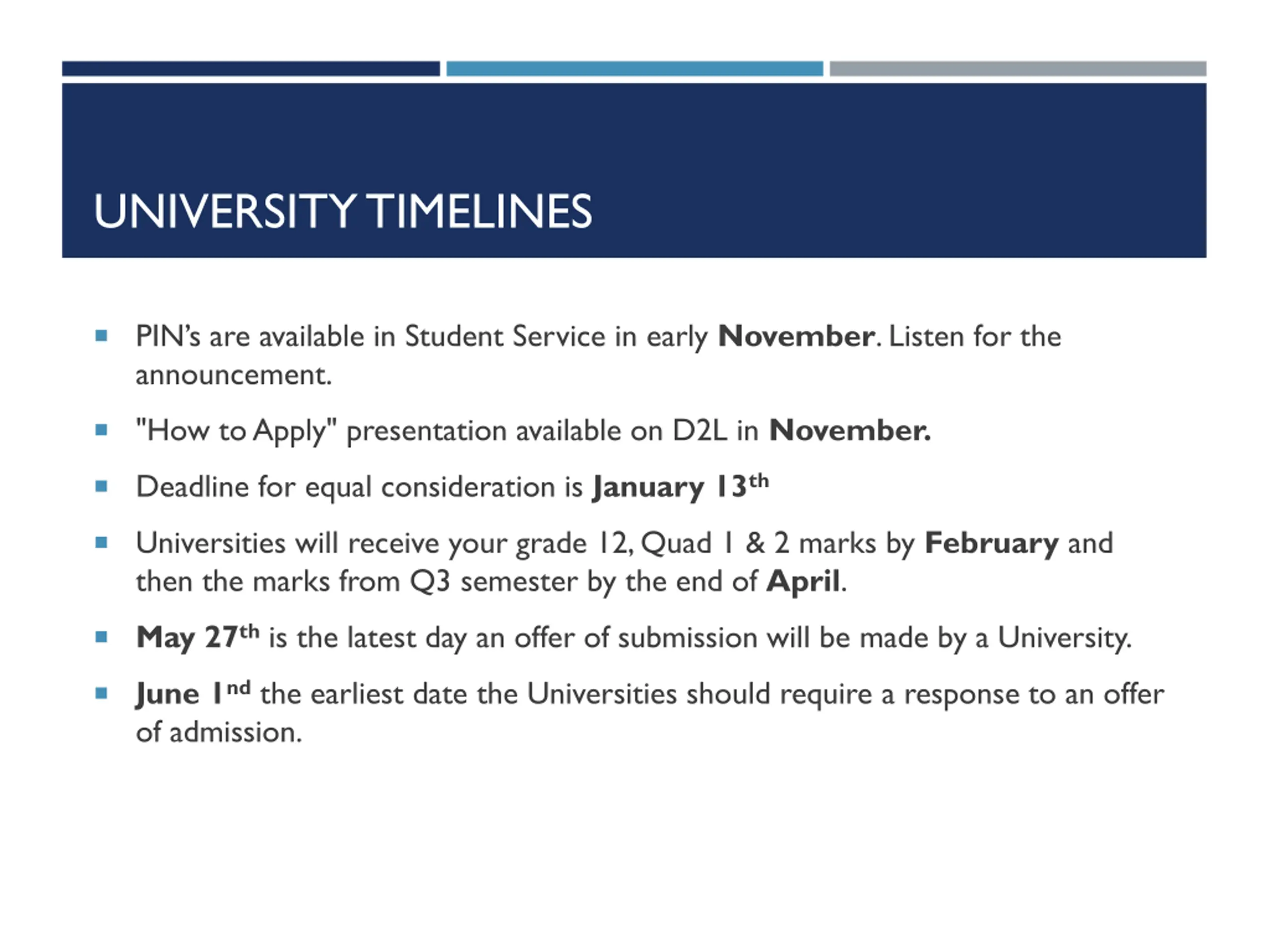Click the bold word April

[x=803, y=581]
